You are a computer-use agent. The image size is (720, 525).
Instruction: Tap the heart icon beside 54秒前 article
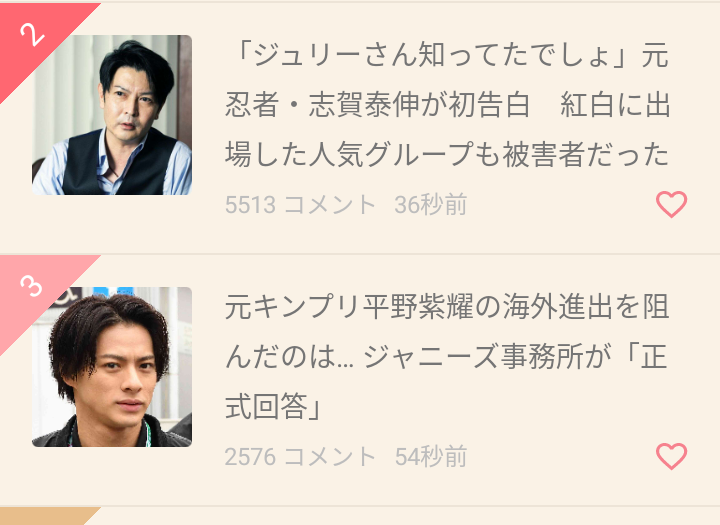click(671, 456)
